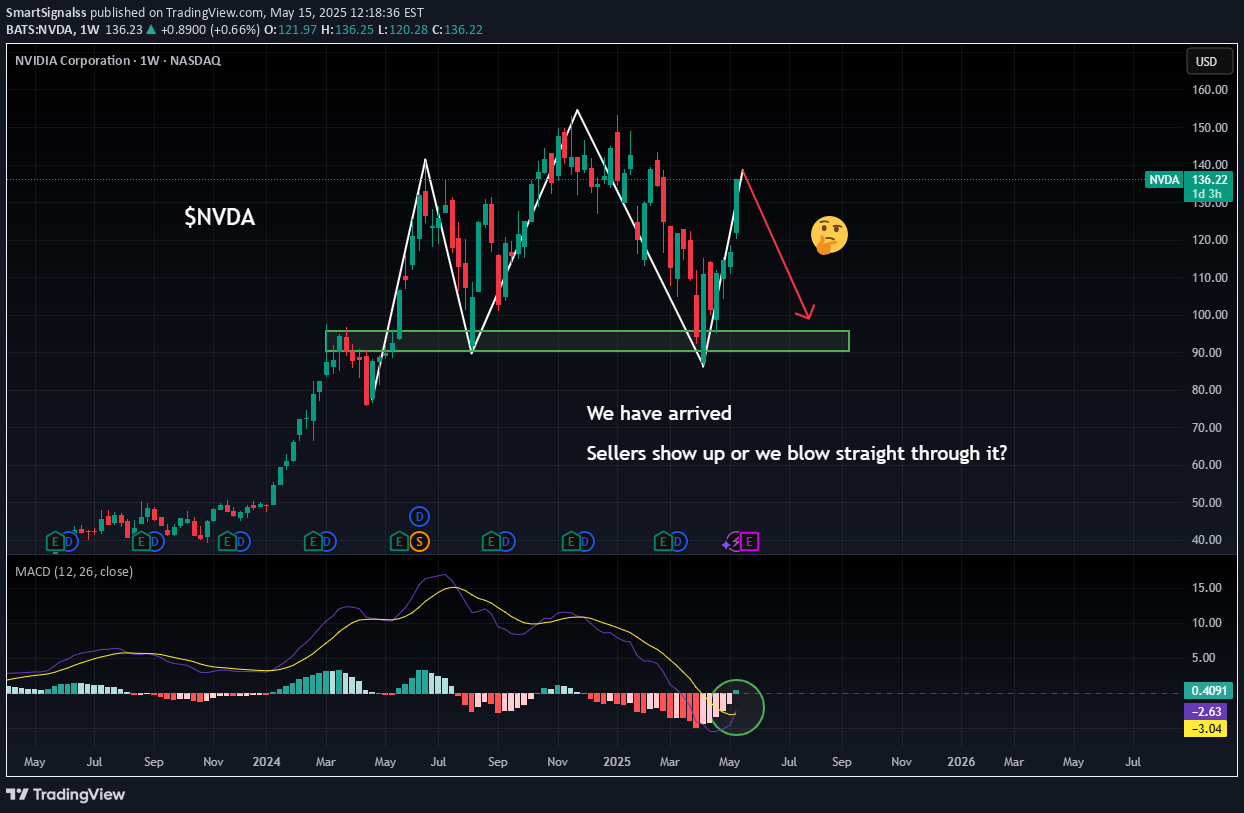
Task: Click the green E earnings marker for August 2024
Action: (x=490, y=542)
